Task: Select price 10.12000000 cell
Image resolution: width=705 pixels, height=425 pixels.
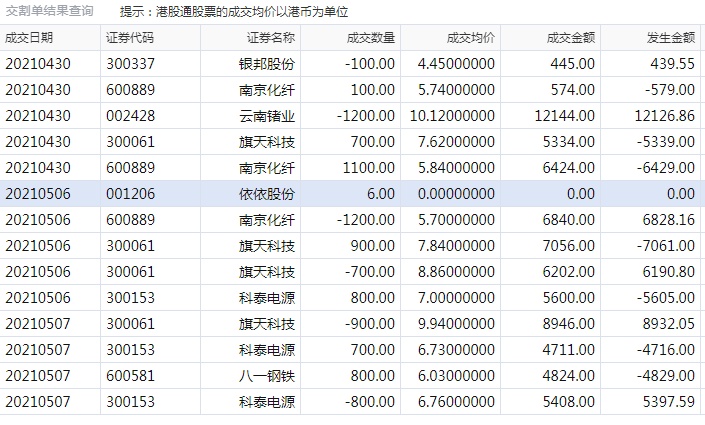Action: click(452, 116)
